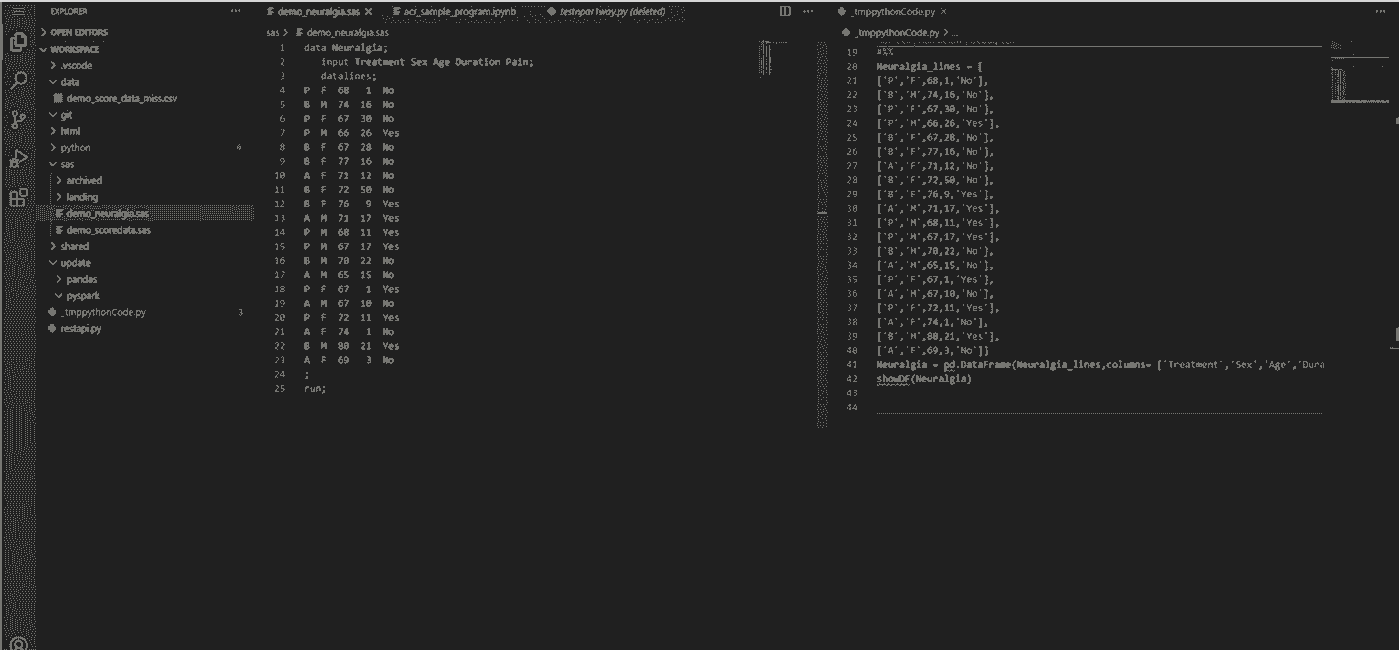The image size is (1399, 650).
Task: Open the hamburger application menu
Action: (17, 11)
